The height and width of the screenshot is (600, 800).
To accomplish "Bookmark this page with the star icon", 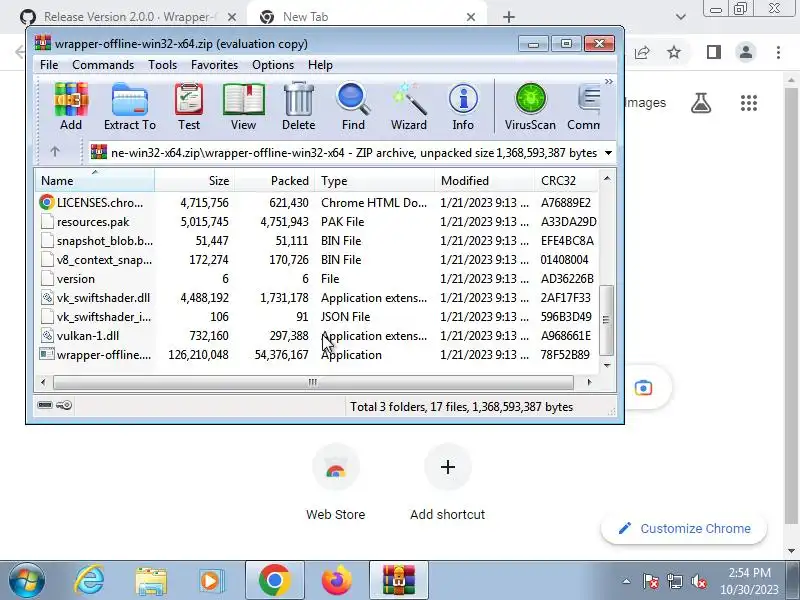I will pyautogui.click(x=674, y=52).
